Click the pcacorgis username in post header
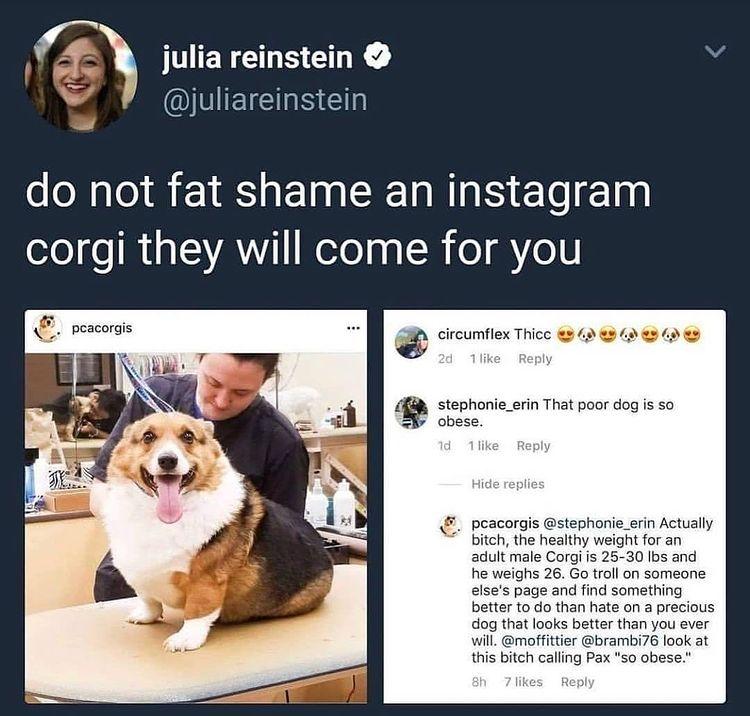Screen dimensions: 750x716 tap(102, 328)
